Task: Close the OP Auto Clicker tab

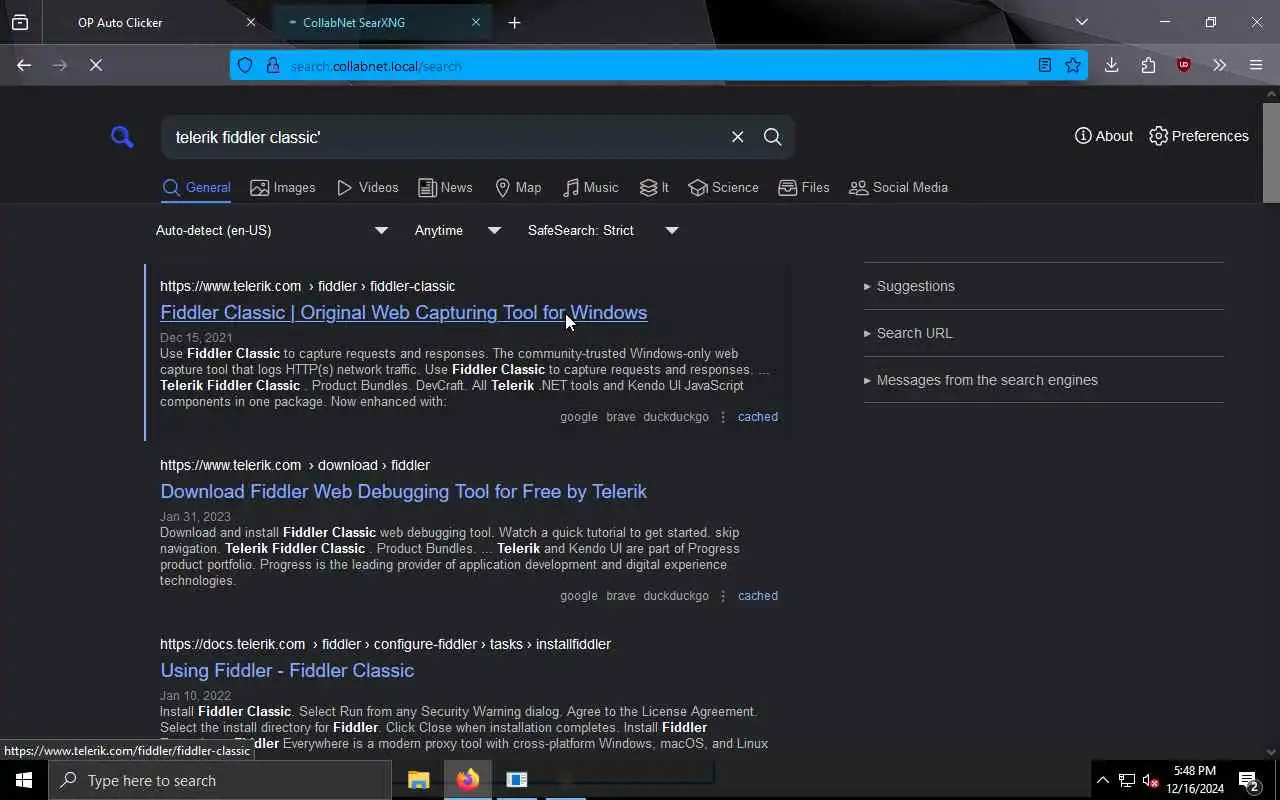Action: point(251,22)
